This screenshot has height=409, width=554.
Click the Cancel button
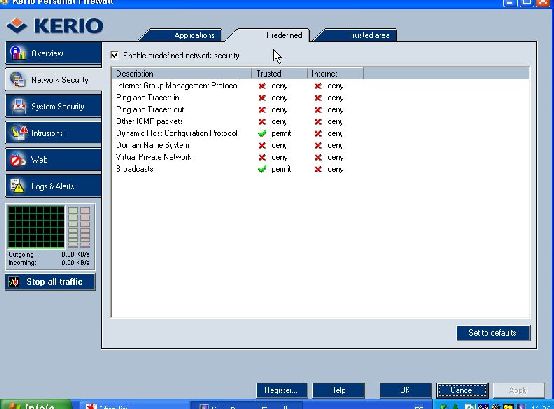(462, 390)
